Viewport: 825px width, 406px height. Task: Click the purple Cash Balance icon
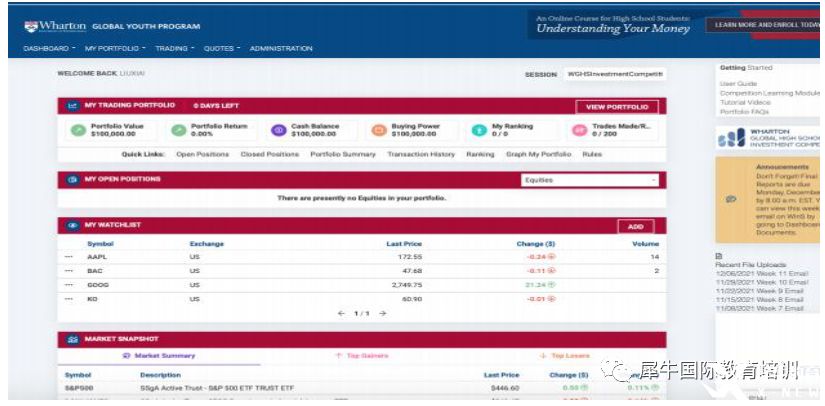pos(278,130)
